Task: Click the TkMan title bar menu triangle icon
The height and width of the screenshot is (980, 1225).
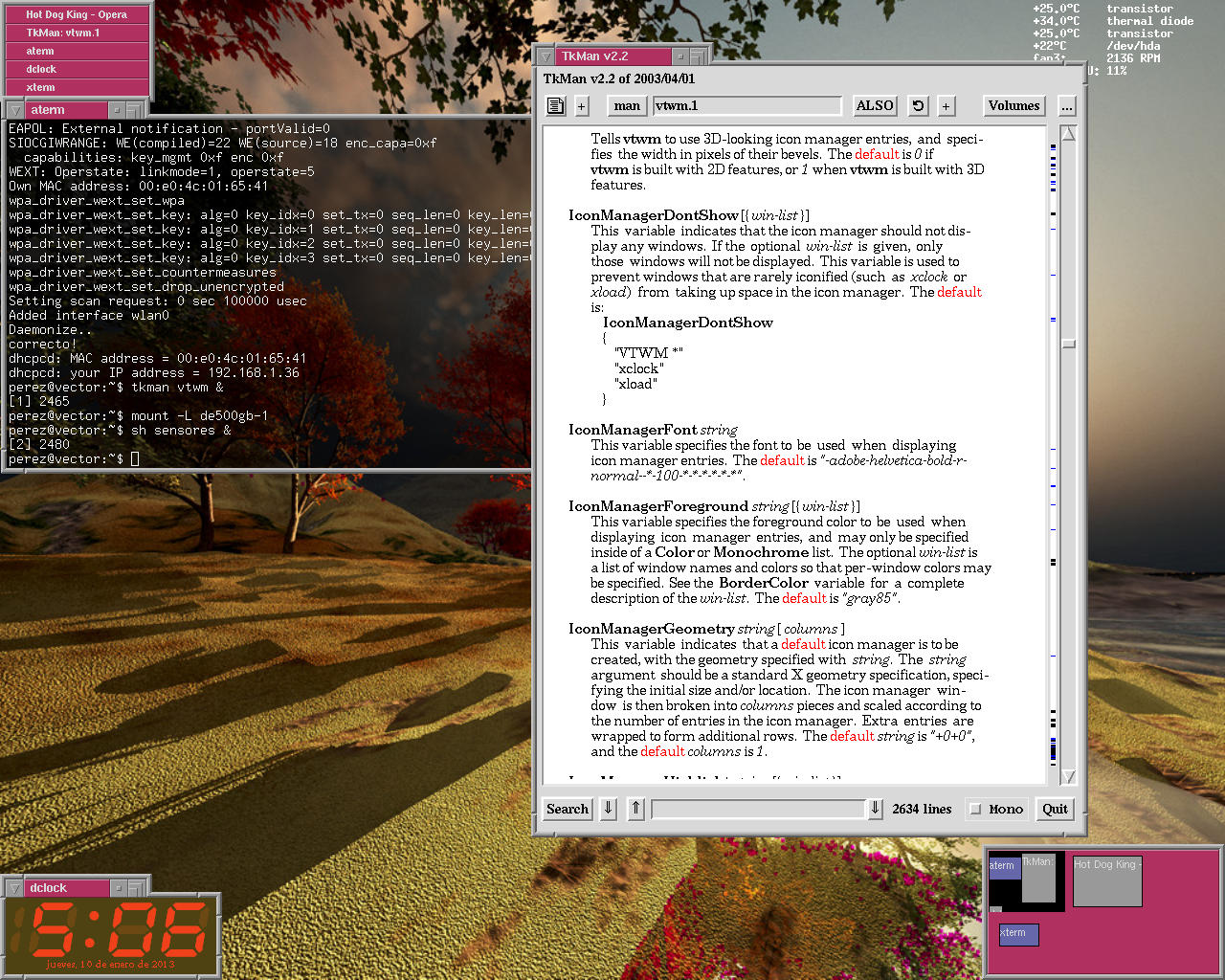Action: (545, 57)
